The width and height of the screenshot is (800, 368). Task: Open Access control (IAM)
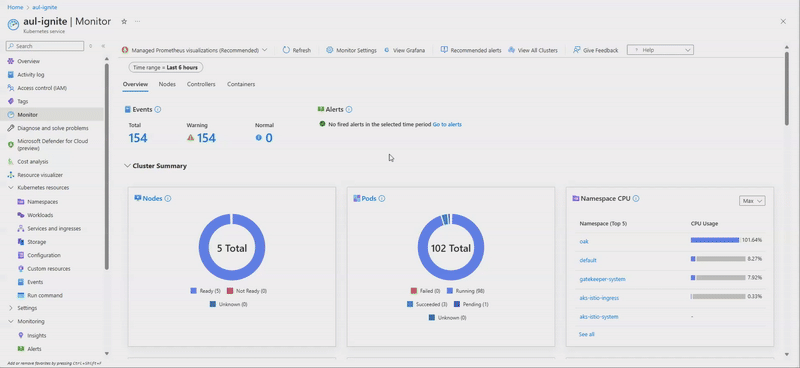42,88
